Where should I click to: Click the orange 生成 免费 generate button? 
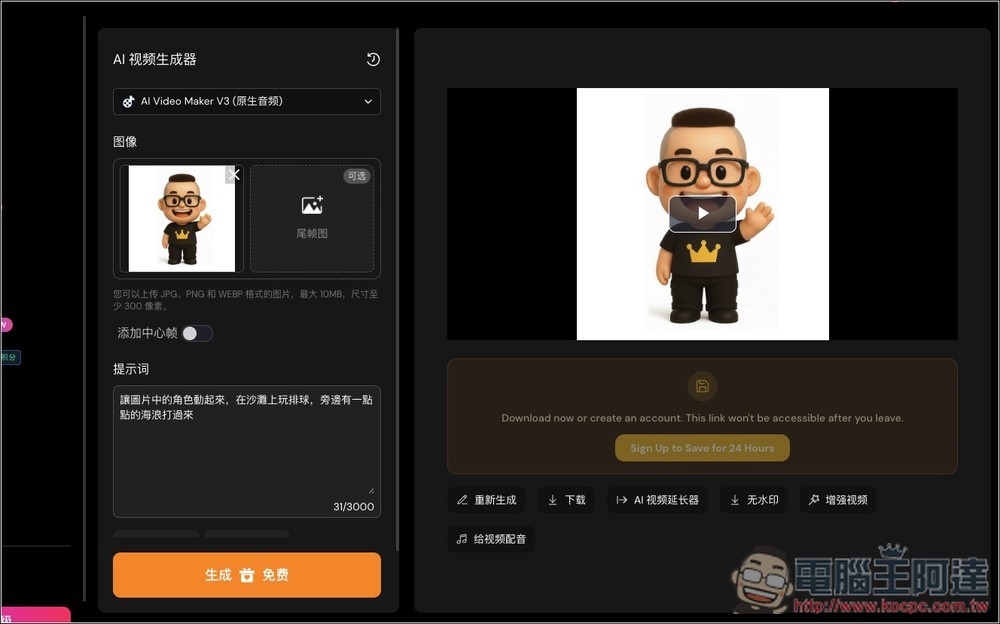point(246,575)
